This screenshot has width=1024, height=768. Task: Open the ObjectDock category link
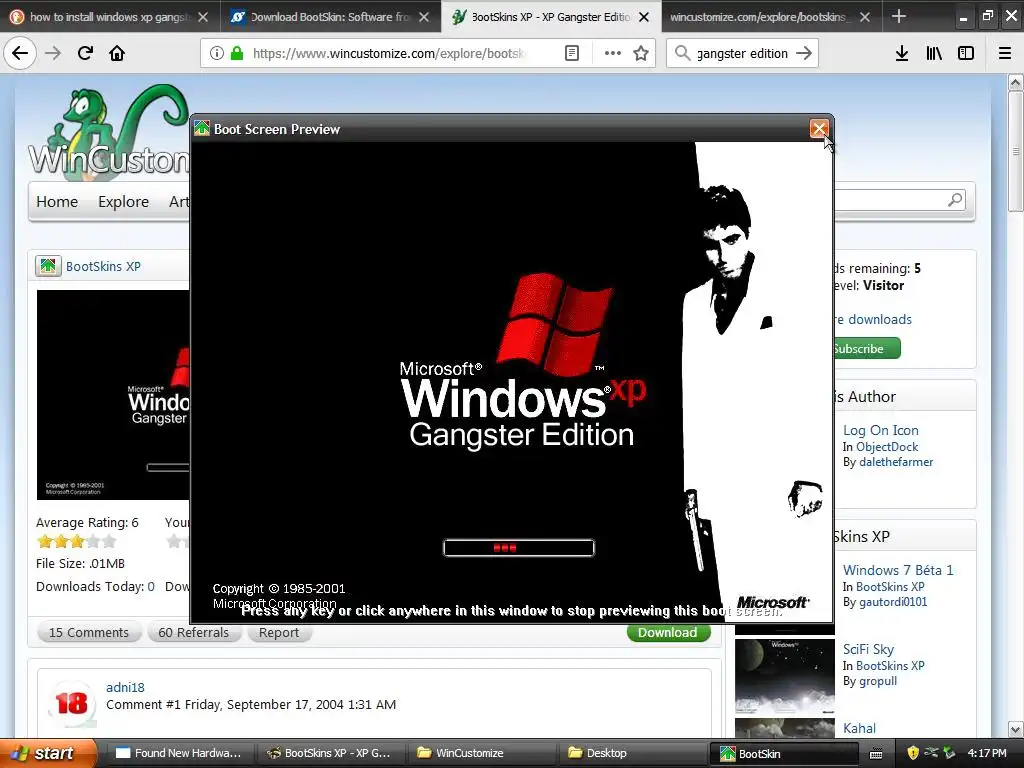887,447
